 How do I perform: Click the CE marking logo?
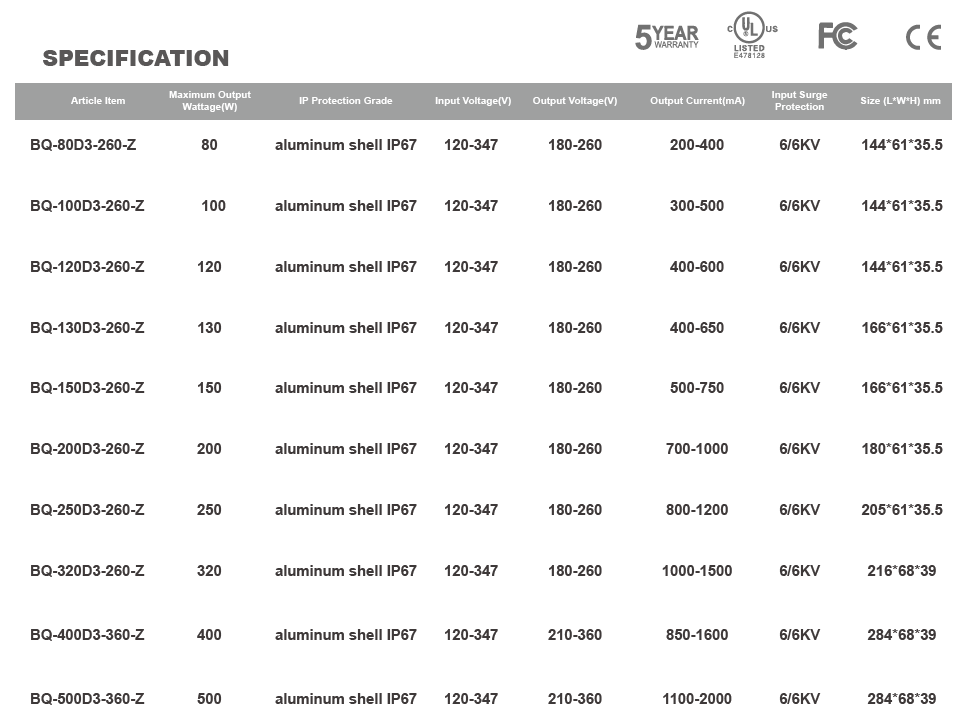924,37
